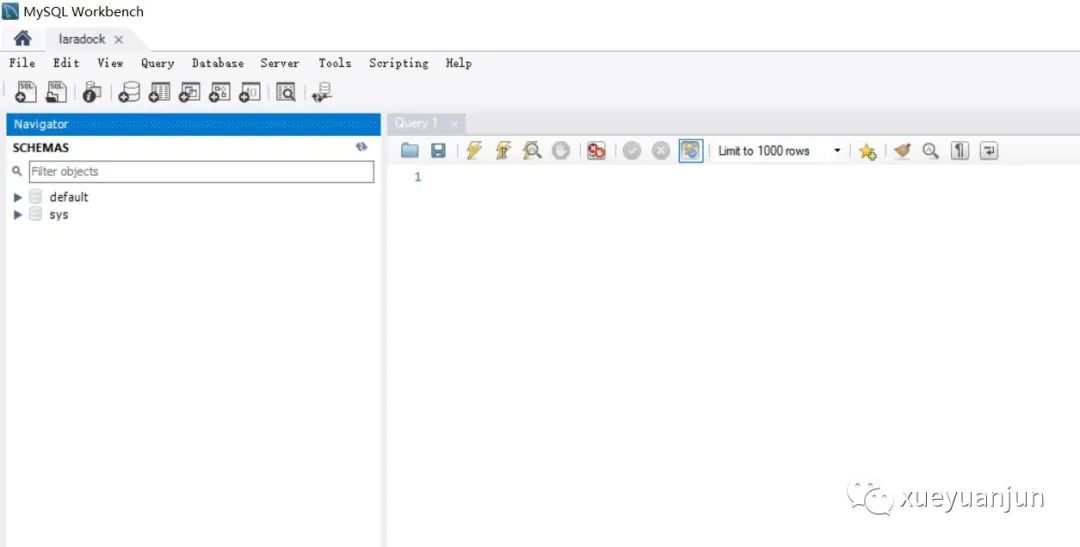This screenshot has width=1080, height=547.
Task: Toggle invisible characters pilcrow icon
Action: pos(959,150)
